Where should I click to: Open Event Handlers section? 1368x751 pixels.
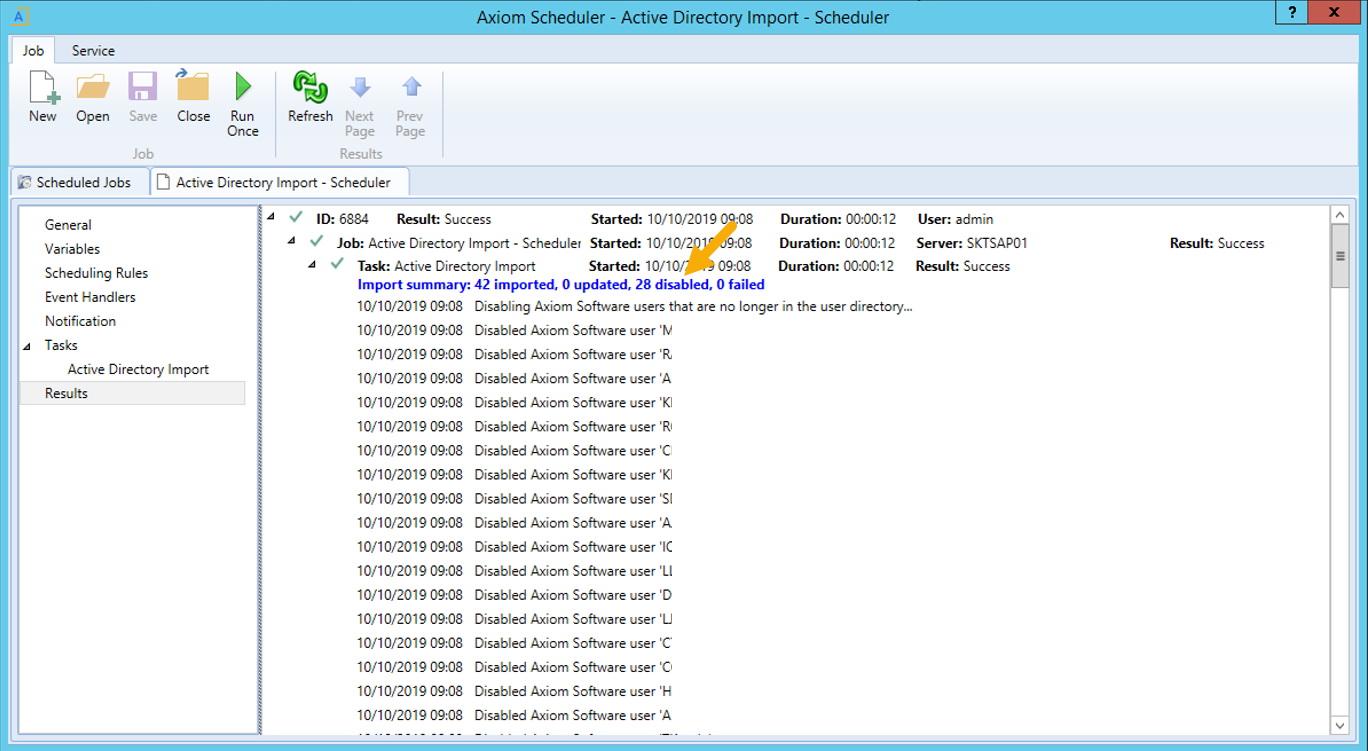click(90, 297)
